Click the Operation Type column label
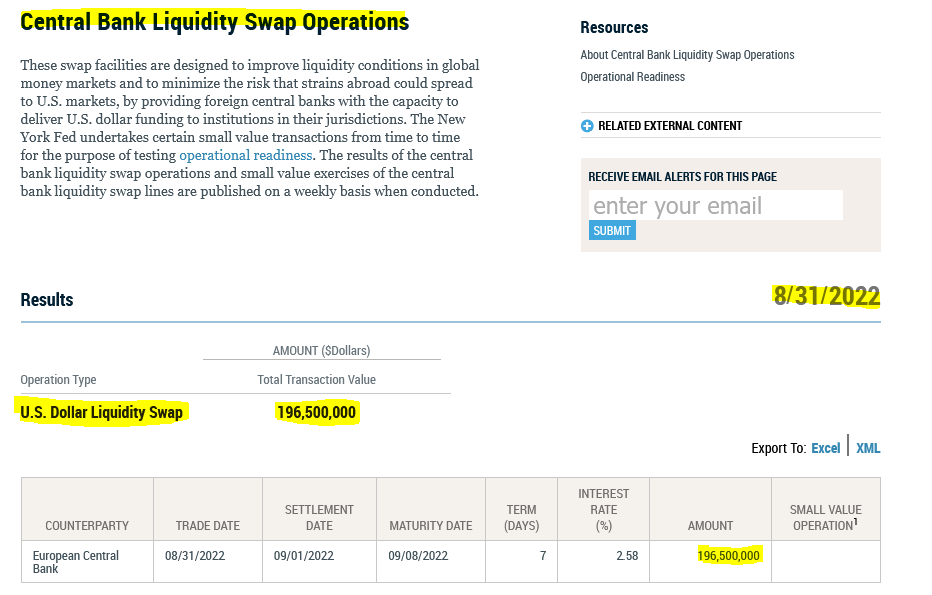Screen dimensions: 932x595 [x=58, y=380]
